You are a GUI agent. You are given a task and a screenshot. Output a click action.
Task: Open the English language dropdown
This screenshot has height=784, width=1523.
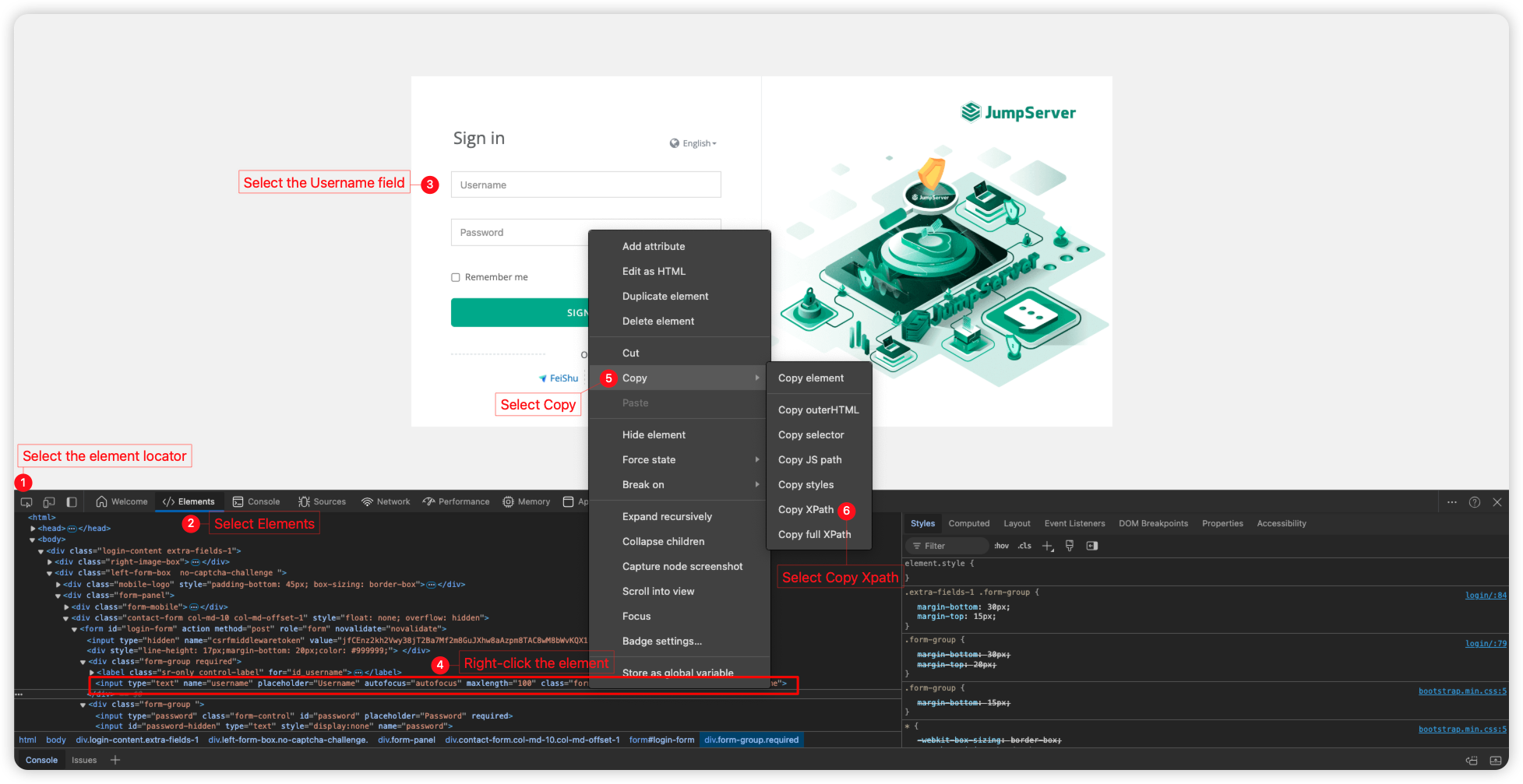(693, 143)
